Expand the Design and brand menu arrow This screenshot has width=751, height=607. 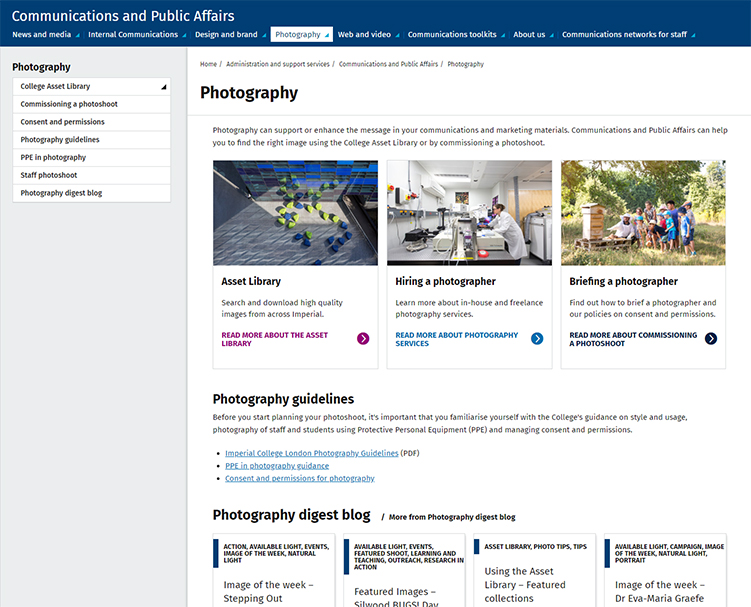point(264,35)
